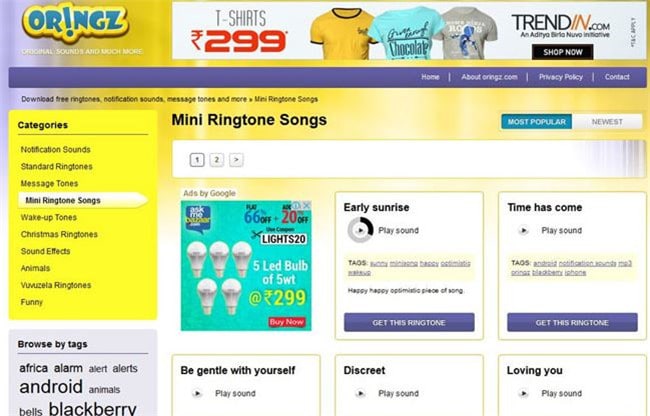Go to next page arrow
The image size is (650, 416).
click(x=236, y=160)
